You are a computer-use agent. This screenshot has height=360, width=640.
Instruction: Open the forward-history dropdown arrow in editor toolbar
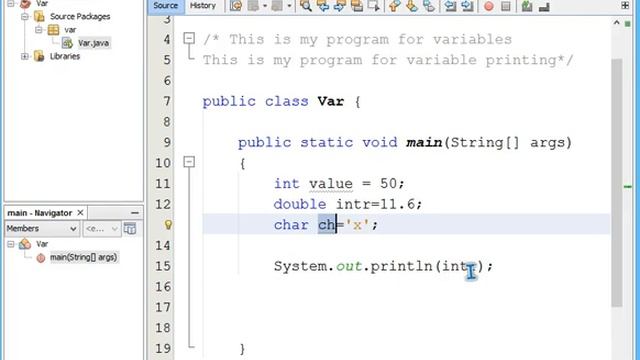click(x=289, y=6)
